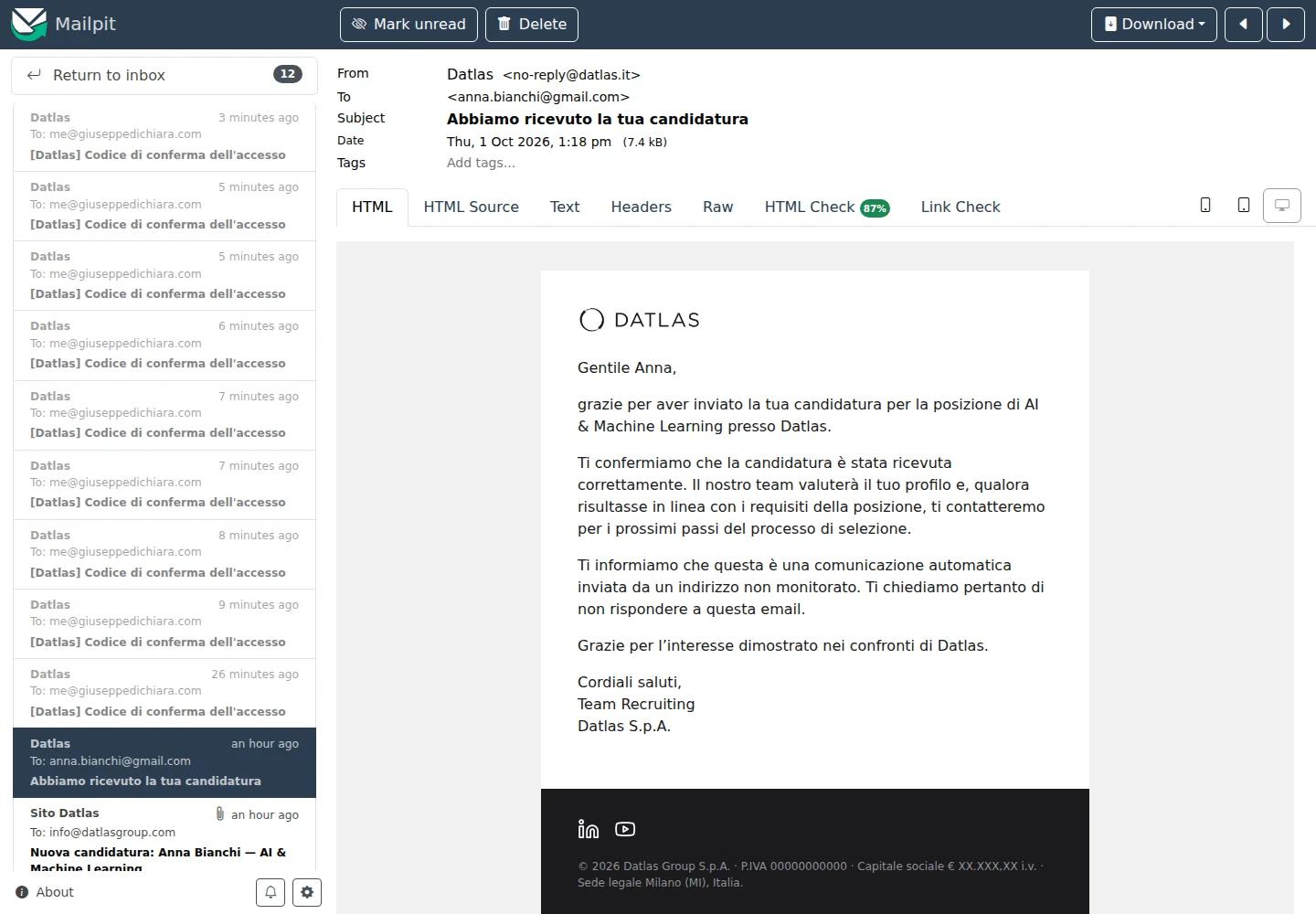Switch to the Text tab
This screenshot has height=914, width=1316.
pyautogui.click(x=565, y=207)
